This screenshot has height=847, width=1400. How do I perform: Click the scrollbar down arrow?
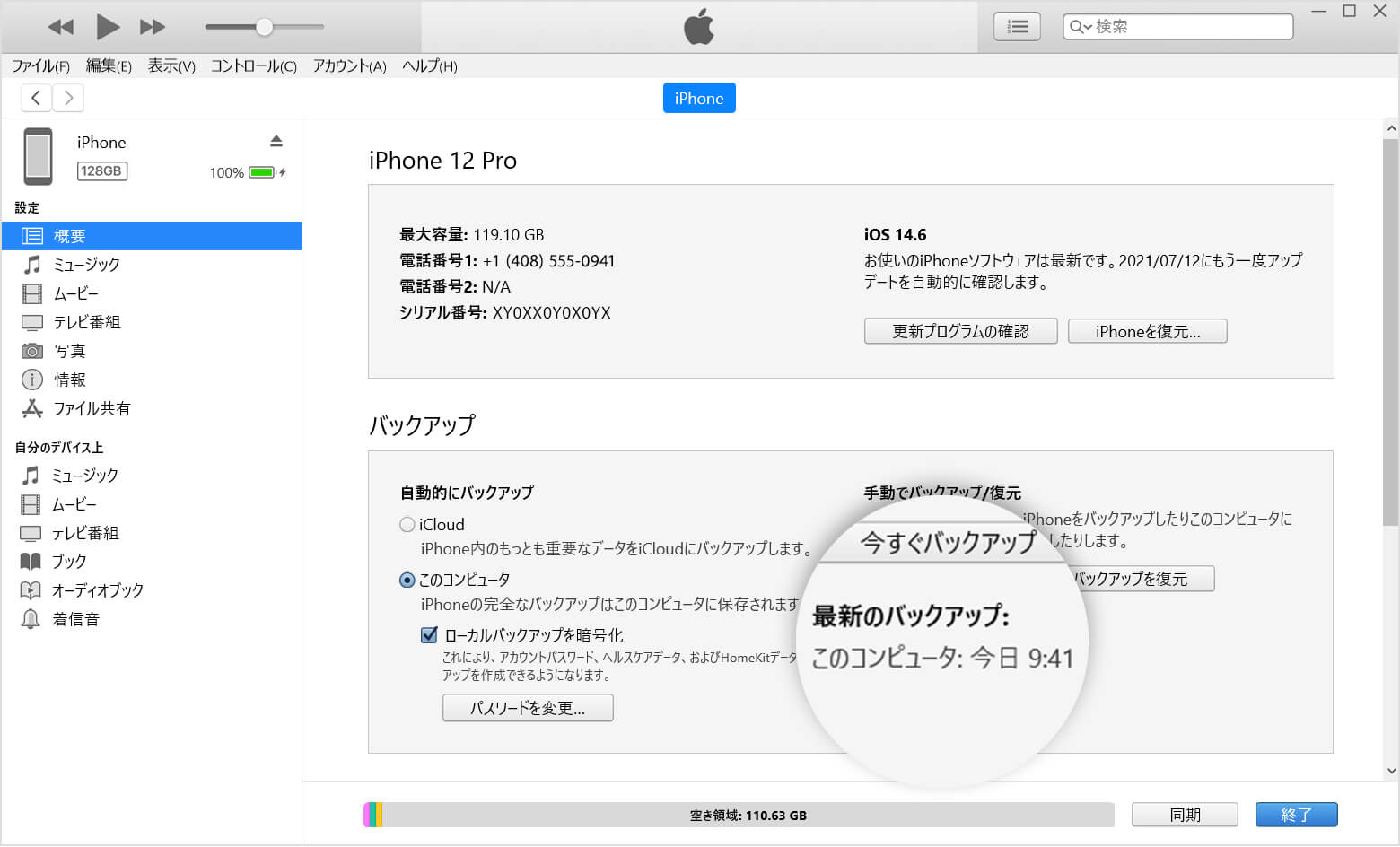coord(1391,770)
